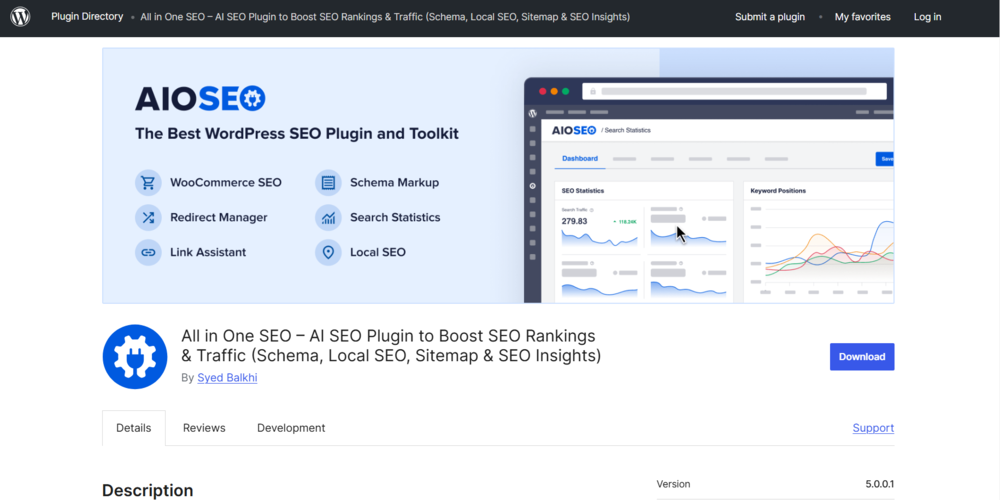Click the Local SEO map pin icon
The height and width of the screenshot is (500, 1000).
328,253
